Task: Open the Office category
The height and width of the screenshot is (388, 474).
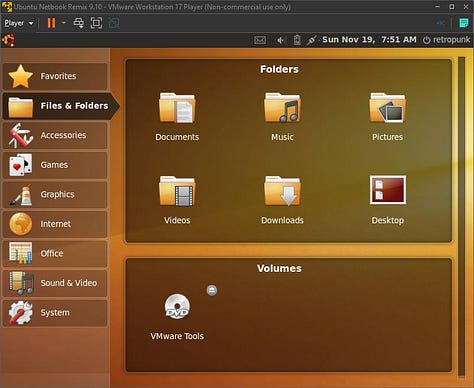Action: (55, 253)
